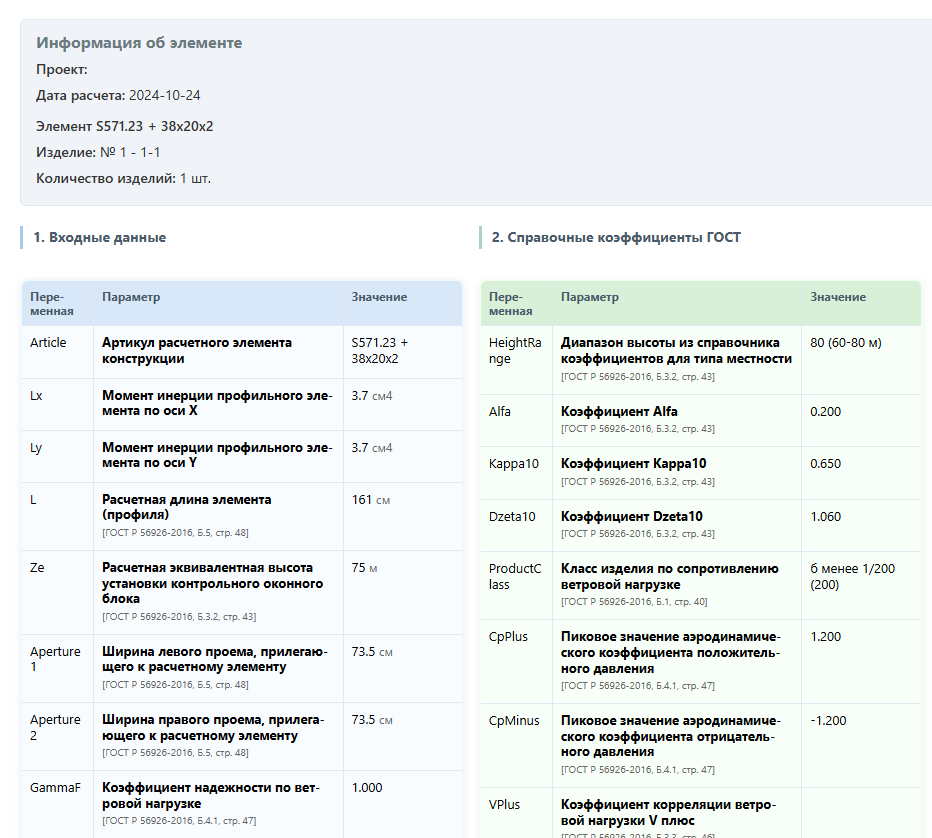Select the Alfa coefficient value 0.200
932x838 pixels.
(x=825, y=412)
